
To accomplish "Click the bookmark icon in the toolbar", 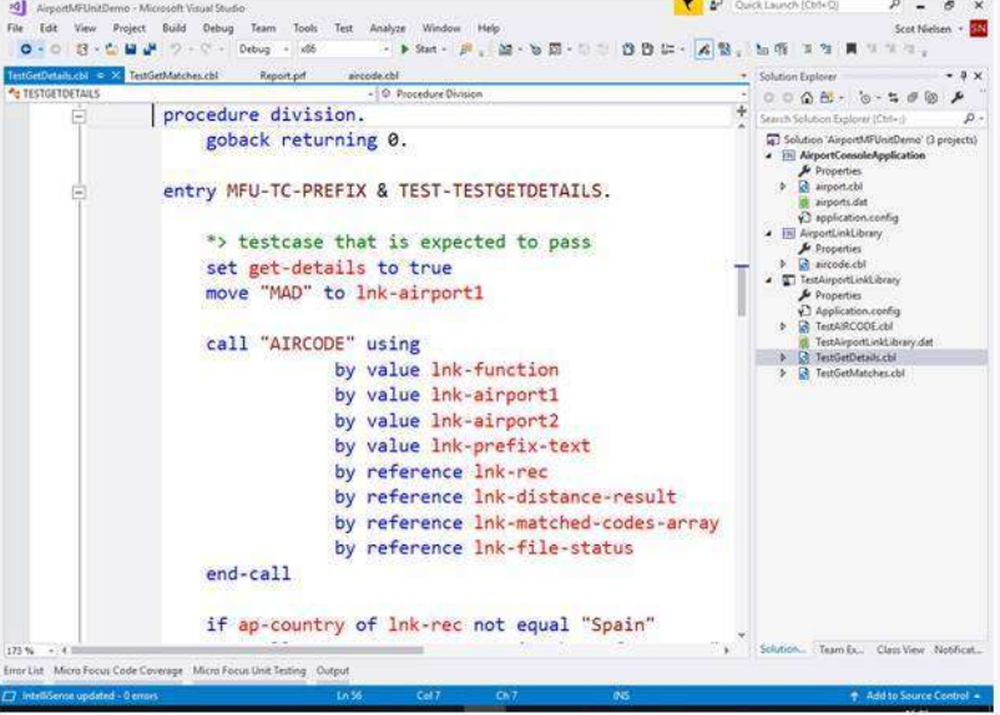I will point(851,49).
